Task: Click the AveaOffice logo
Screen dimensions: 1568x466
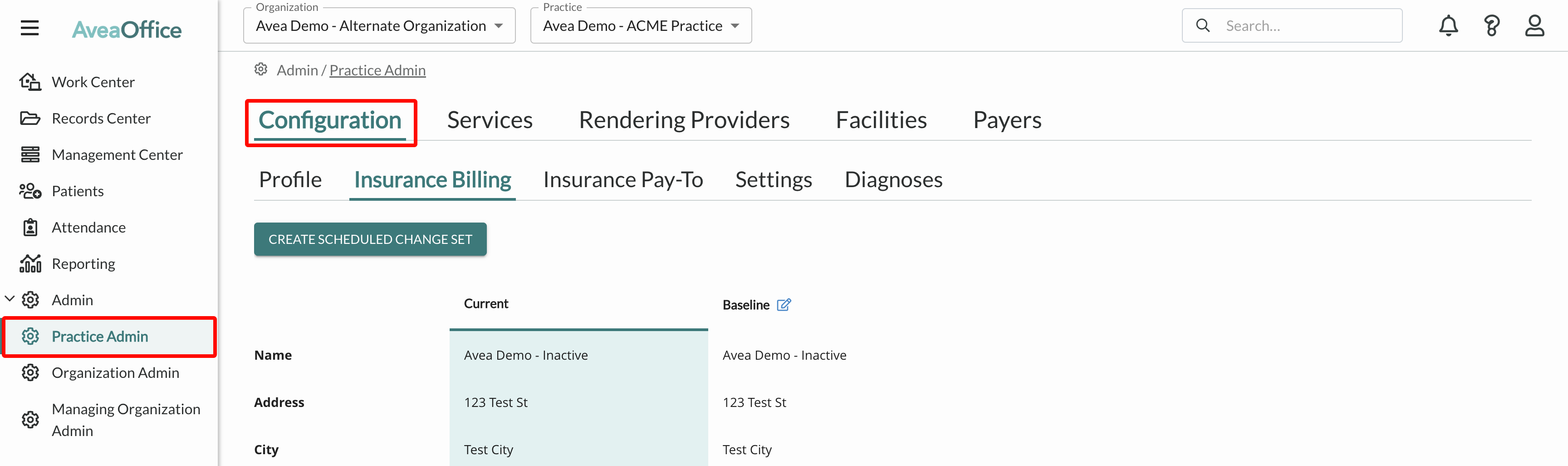Action: [127, 29]
